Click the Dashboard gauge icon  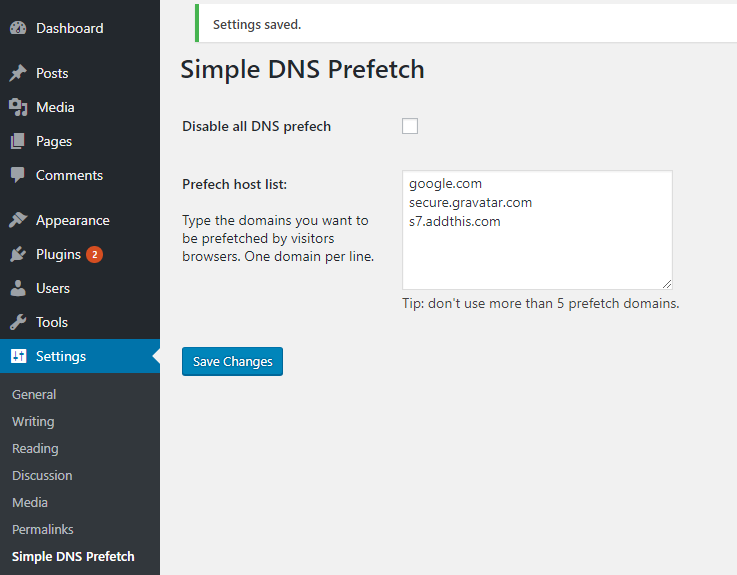coord(18,28)
